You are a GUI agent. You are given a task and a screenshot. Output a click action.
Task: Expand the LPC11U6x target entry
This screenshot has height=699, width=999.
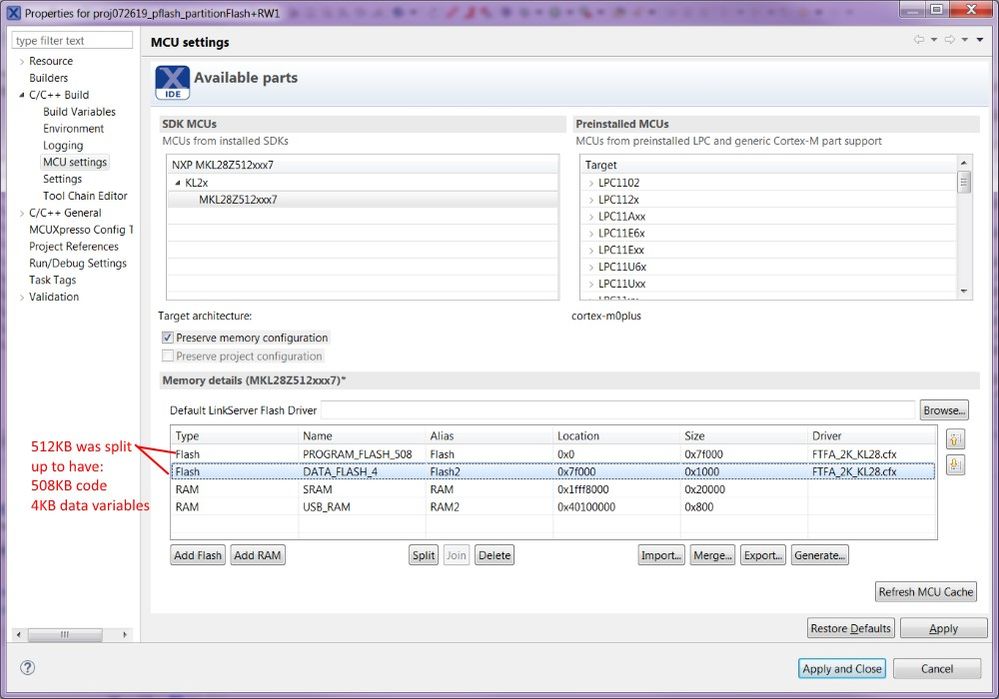pyautogui.click(x=591, y=267)
